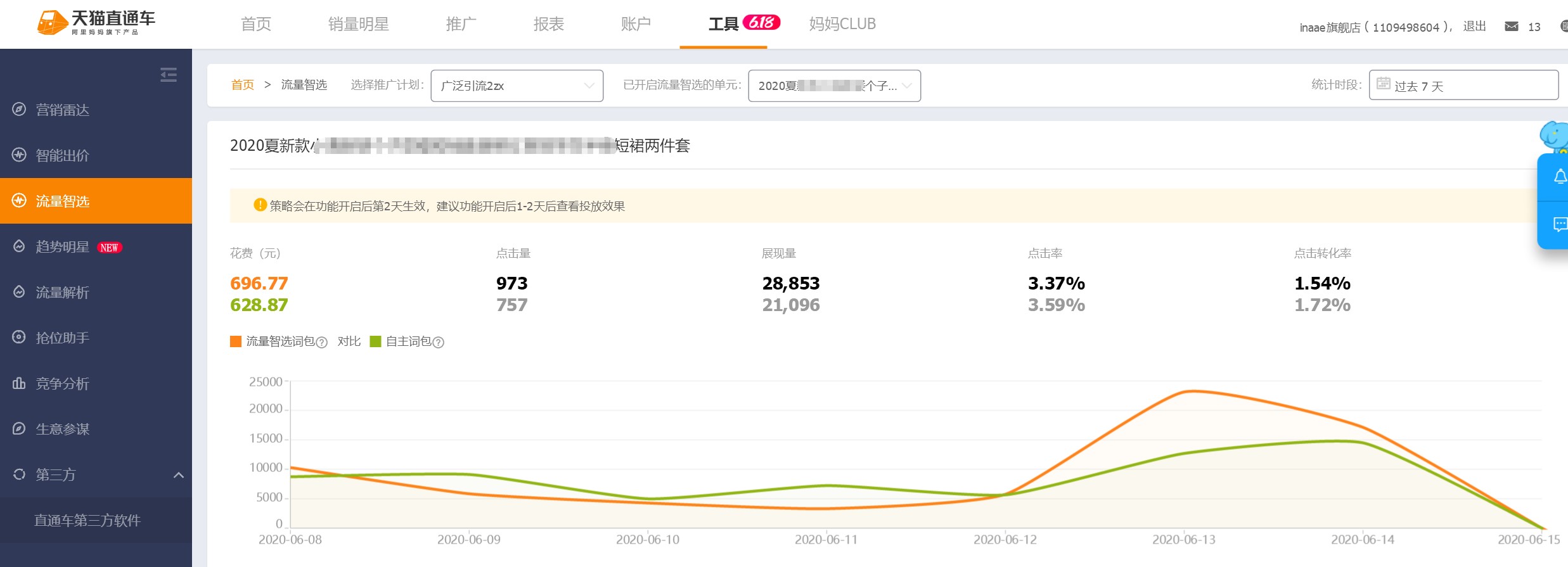The height and width of the screenshot is (567, 1568).
Task: Click the 营销雷达 compass icon
Action: (x=19, y=109)
